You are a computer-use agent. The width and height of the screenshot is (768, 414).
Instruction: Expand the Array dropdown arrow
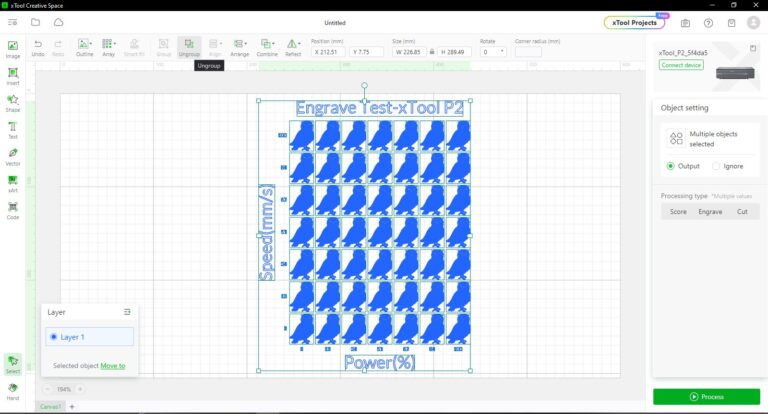pos(114,44)
